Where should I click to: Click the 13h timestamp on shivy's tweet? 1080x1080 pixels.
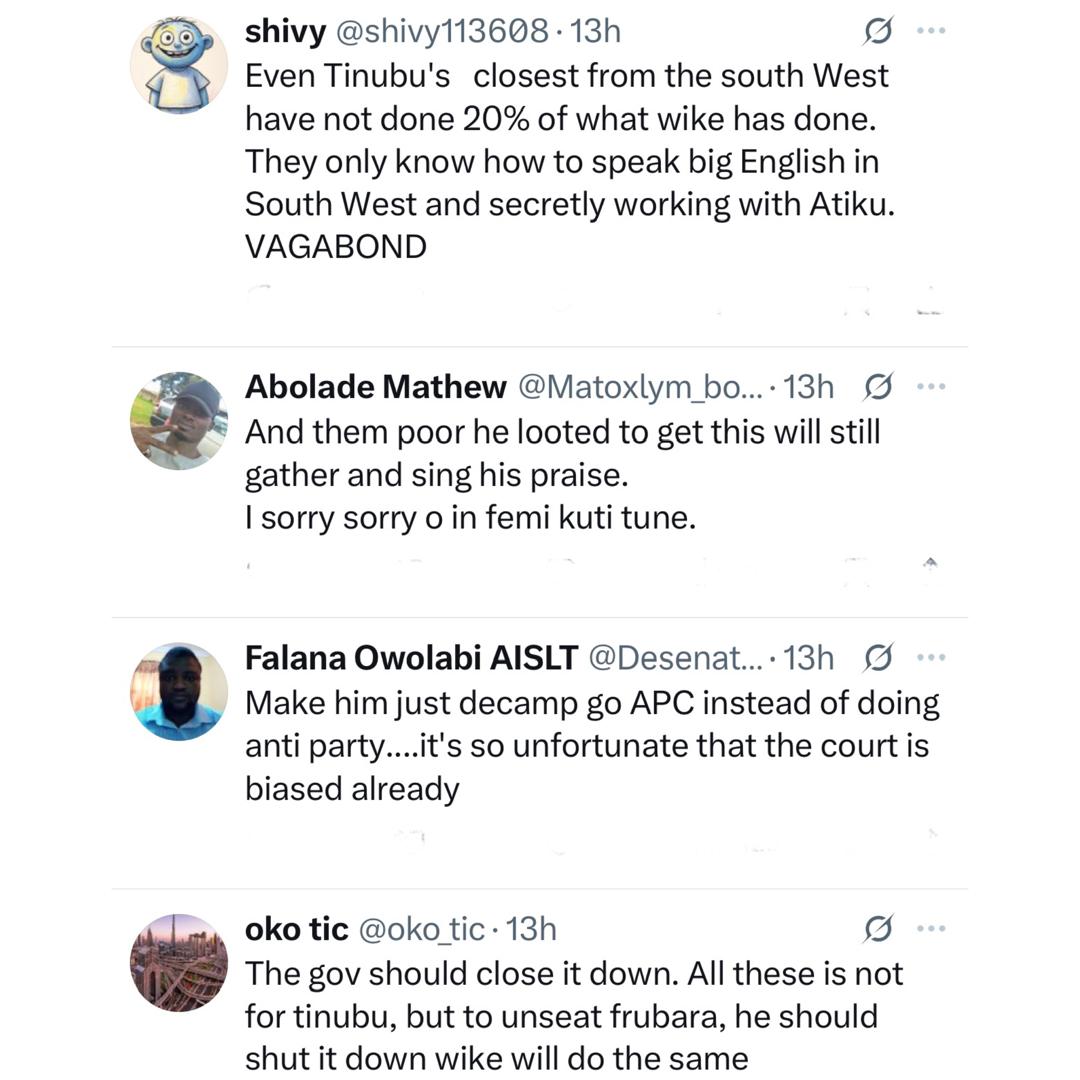point(594,30)
